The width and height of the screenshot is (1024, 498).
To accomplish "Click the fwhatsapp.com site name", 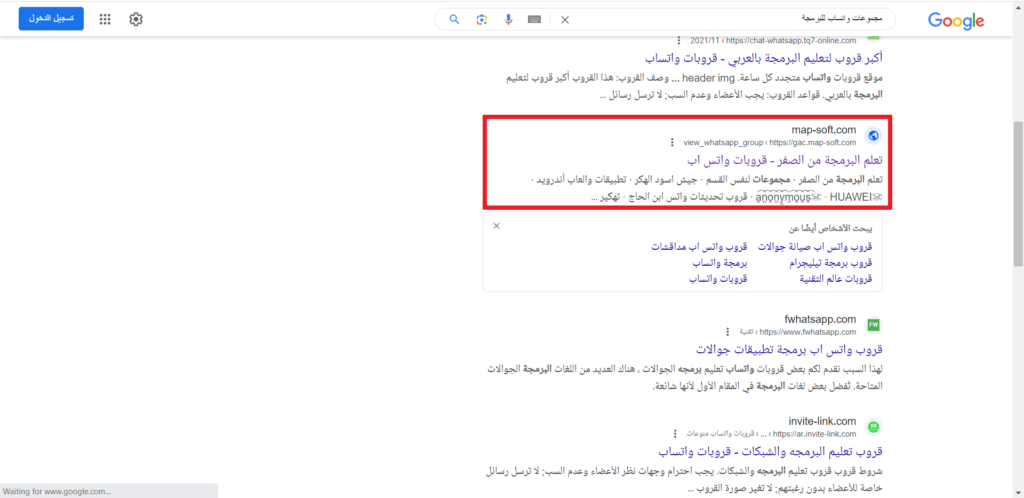I will [820, 319].
